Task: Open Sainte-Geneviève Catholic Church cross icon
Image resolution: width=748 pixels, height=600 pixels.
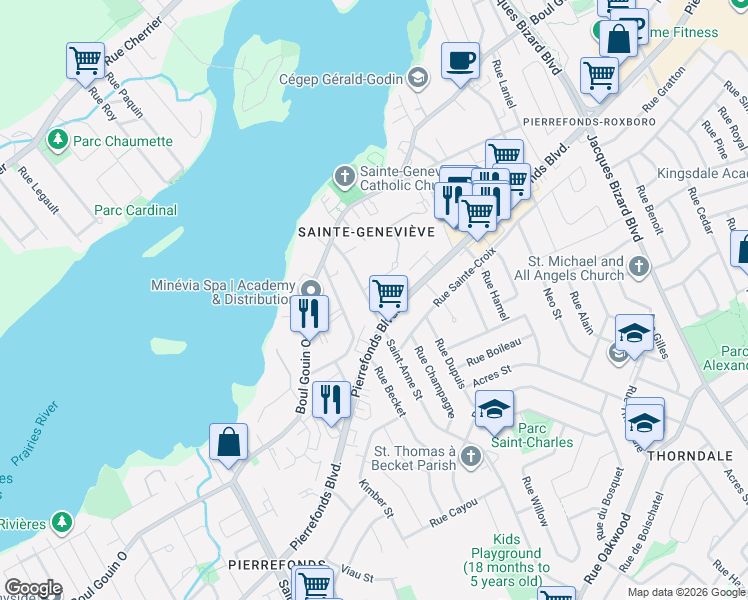Action: 344,176
